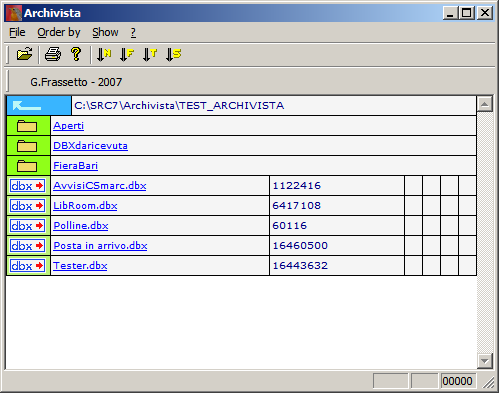Click folder icon beside Aperti

pos(27,126)
